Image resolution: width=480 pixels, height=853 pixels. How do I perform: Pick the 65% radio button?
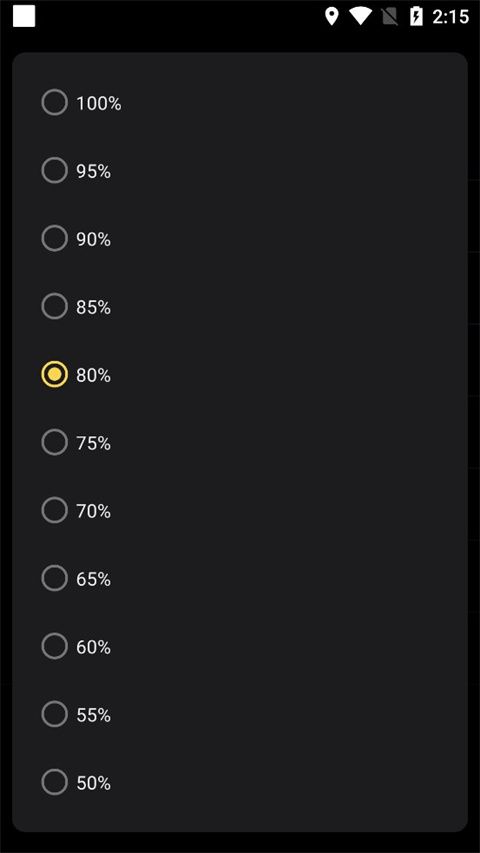[54, 579]
